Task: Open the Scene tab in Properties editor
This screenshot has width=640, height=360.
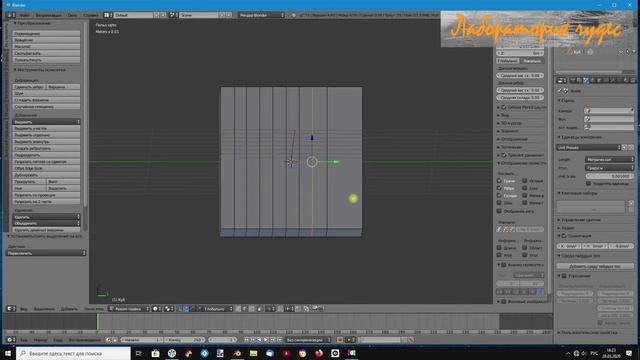Action: pos(586,80)
